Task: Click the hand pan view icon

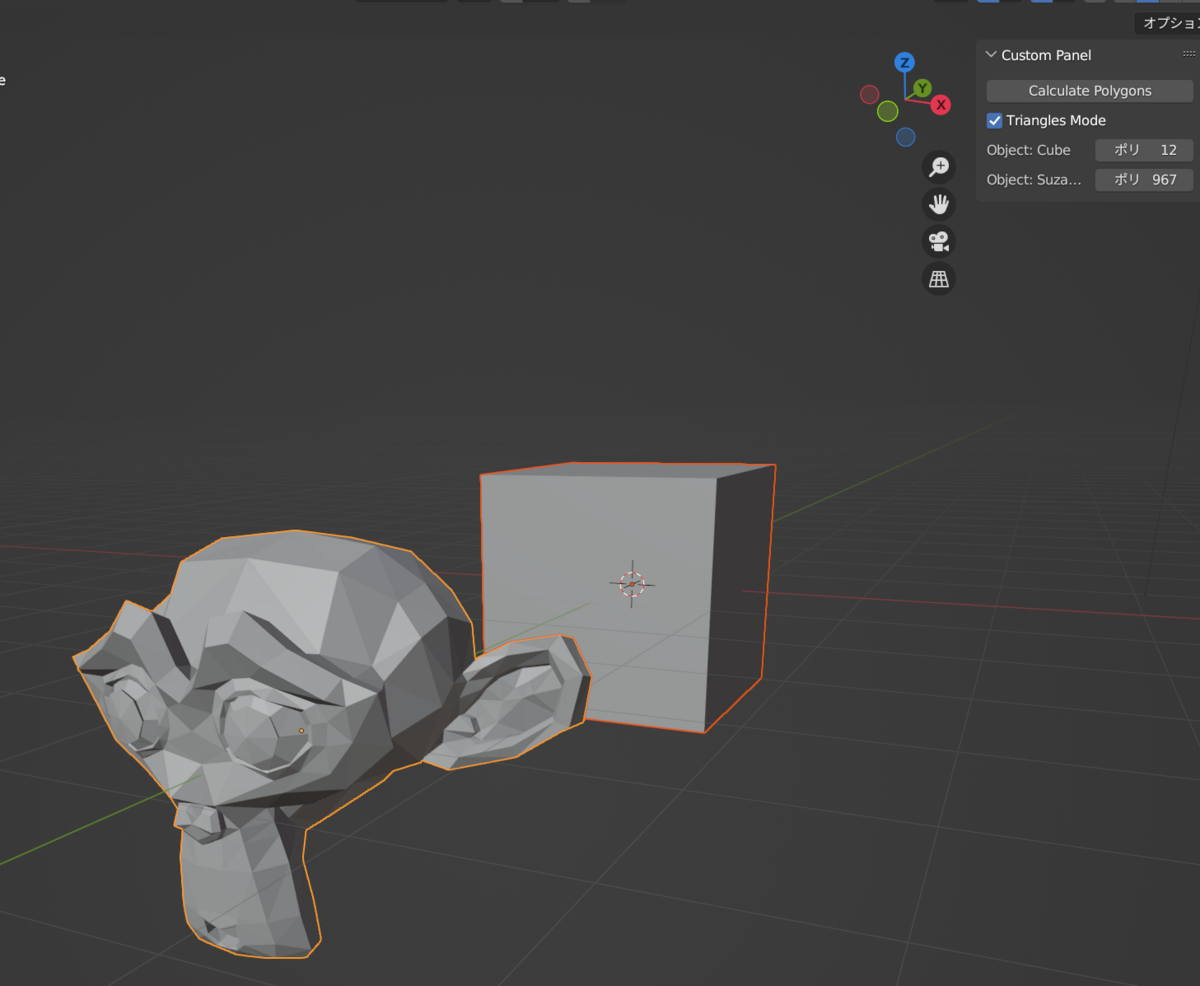Action: [938, 204]
